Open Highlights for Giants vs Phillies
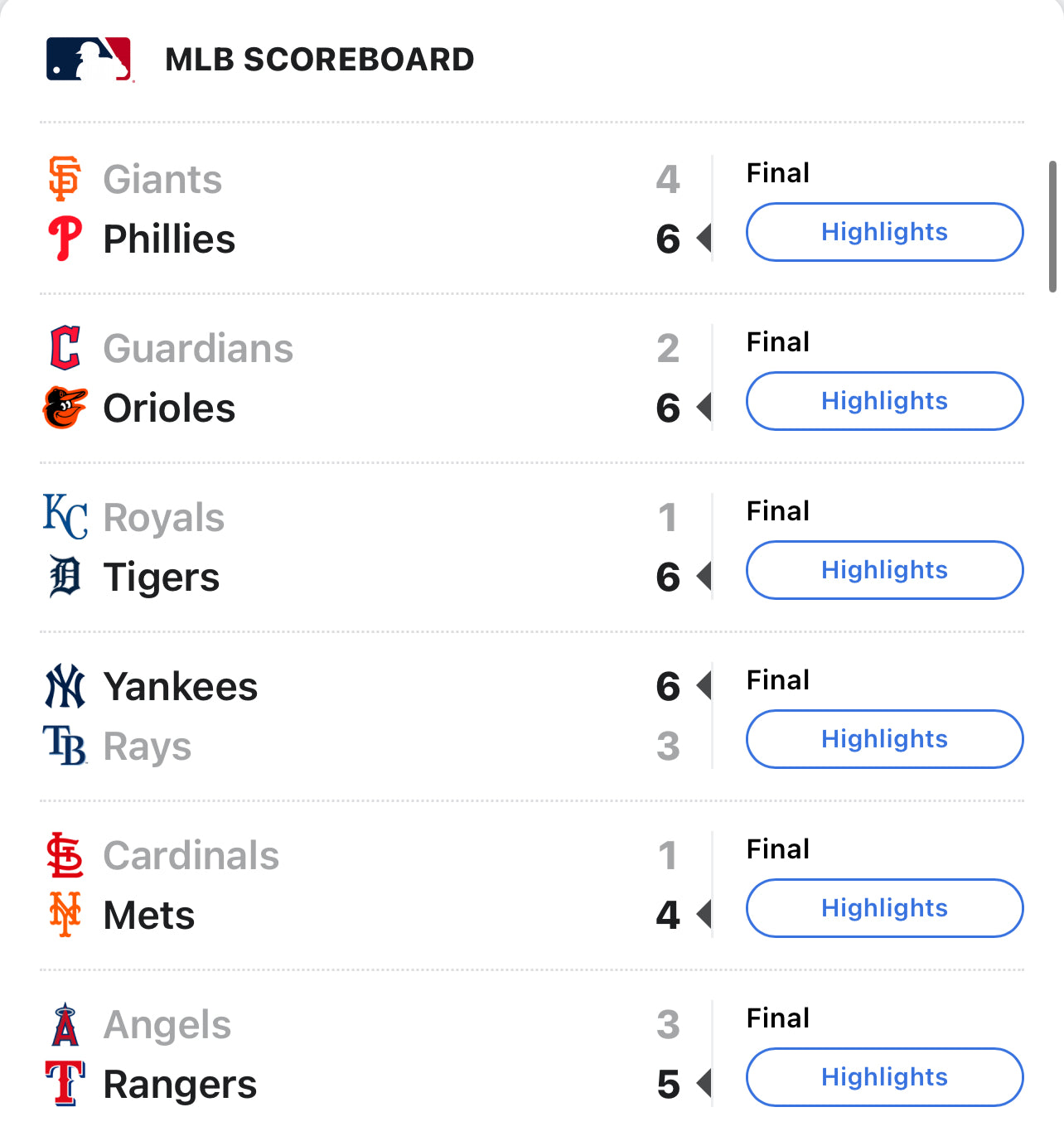This screenshot has width=1064, height=1141. click(884, 232)
